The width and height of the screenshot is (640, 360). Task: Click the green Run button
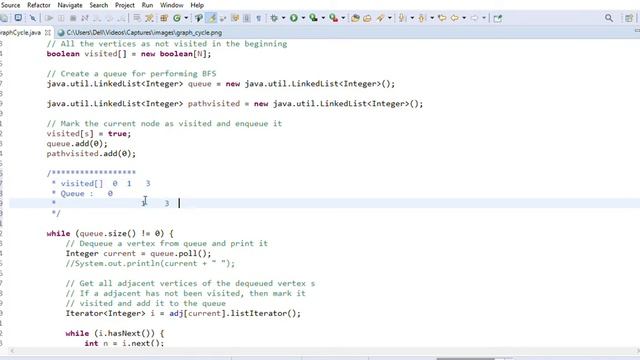tap(293, 18)
